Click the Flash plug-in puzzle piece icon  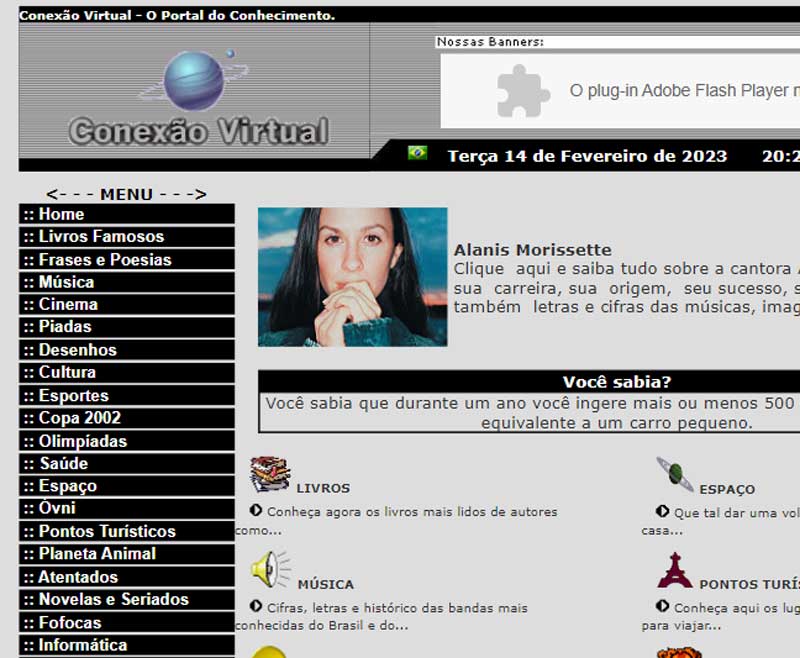(x=523, y=91)
